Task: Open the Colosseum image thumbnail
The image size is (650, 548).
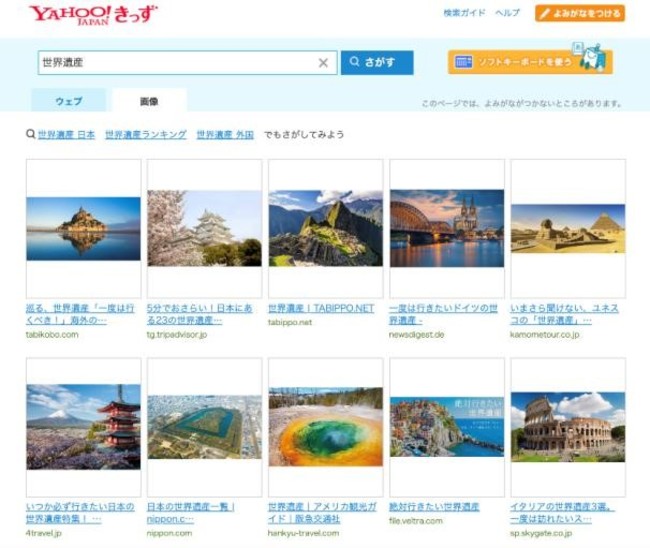Action: (568, 427)
